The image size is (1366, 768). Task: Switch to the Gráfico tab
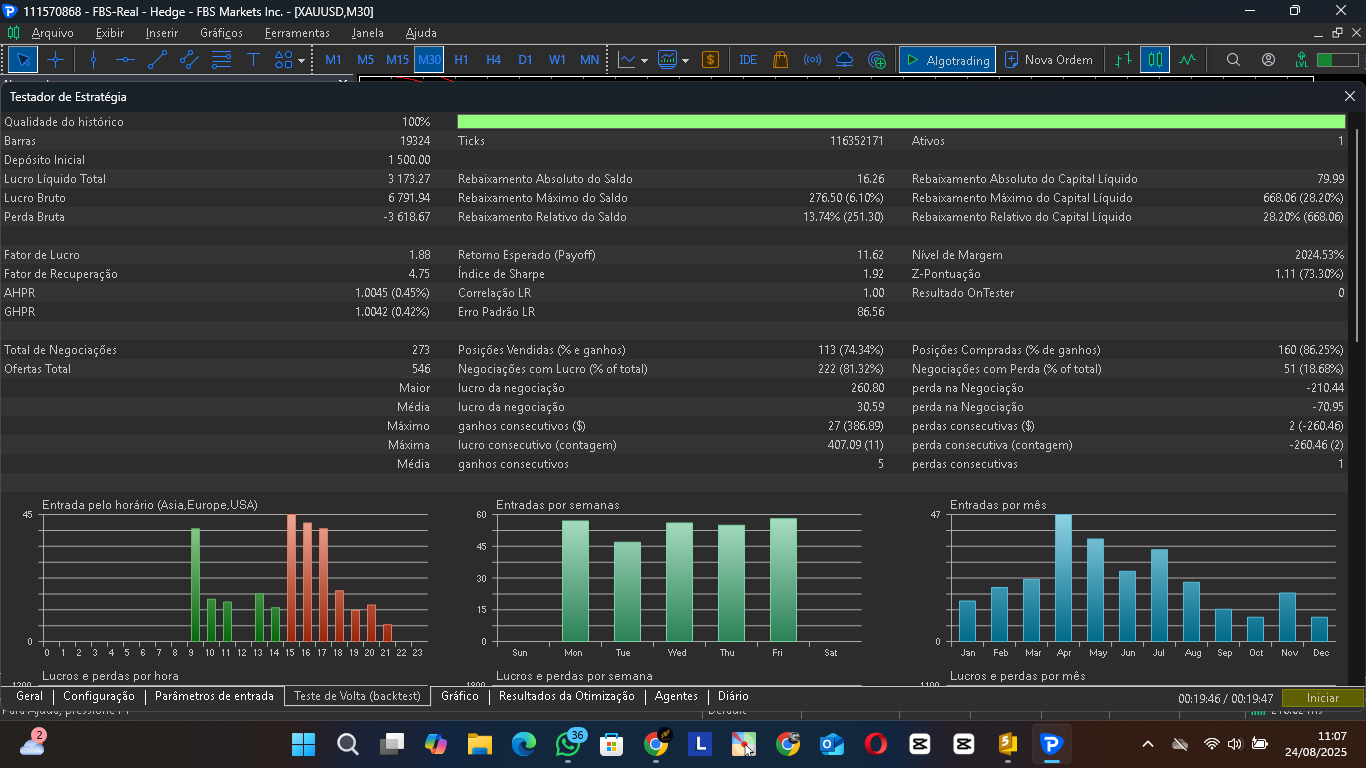coord(459,696)
